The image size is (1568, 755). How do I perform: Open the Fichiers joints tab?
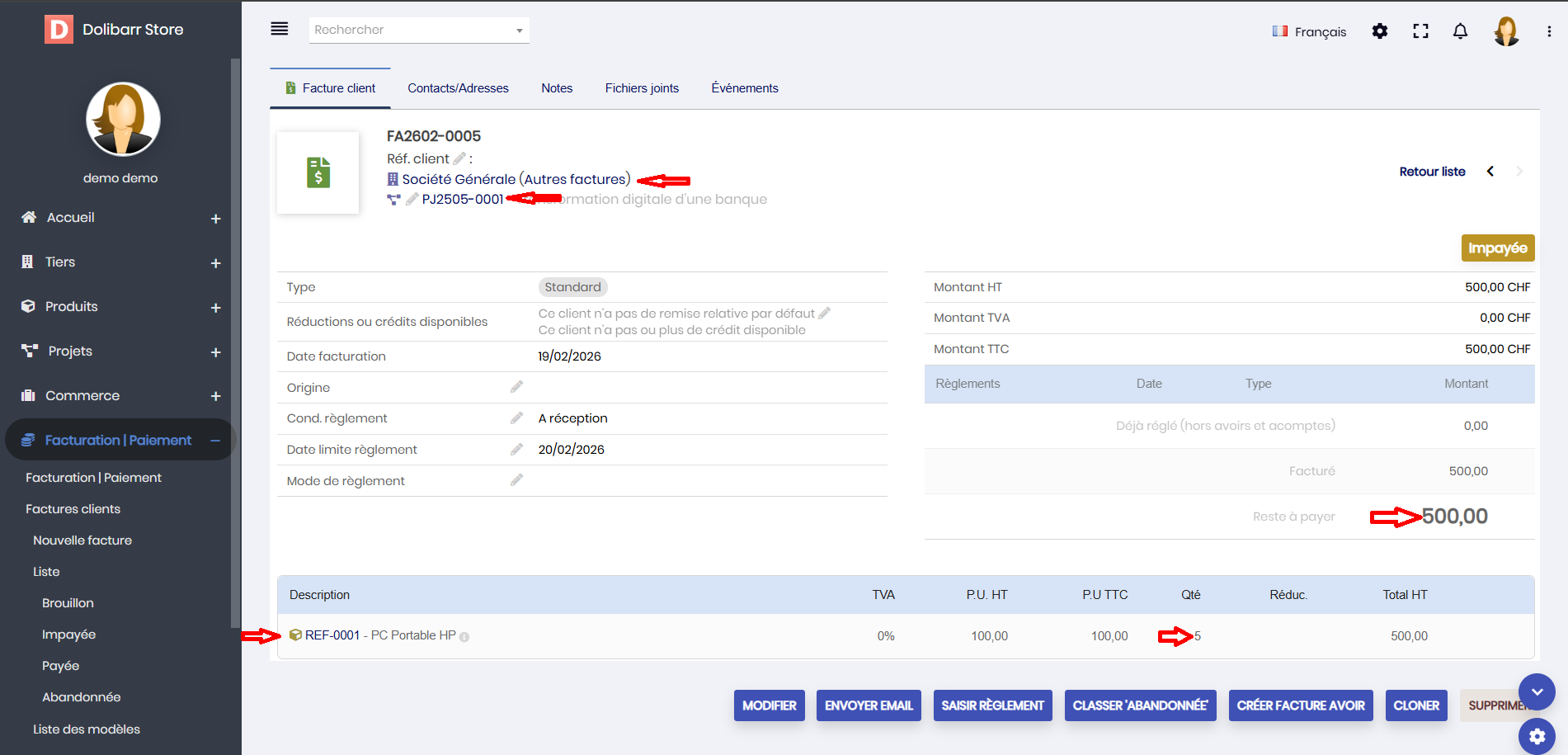click(x=642, y=88)
